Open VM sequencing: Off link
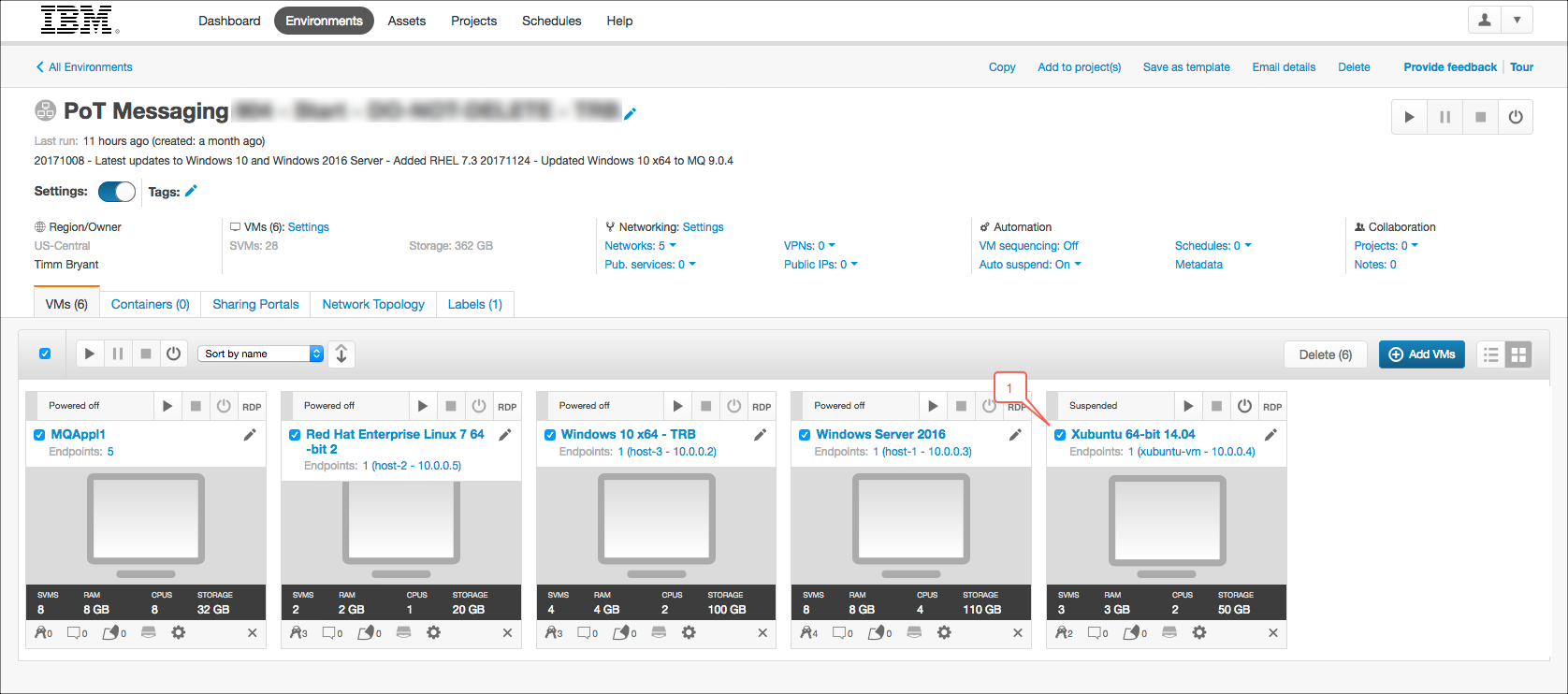 (1029, 246)
